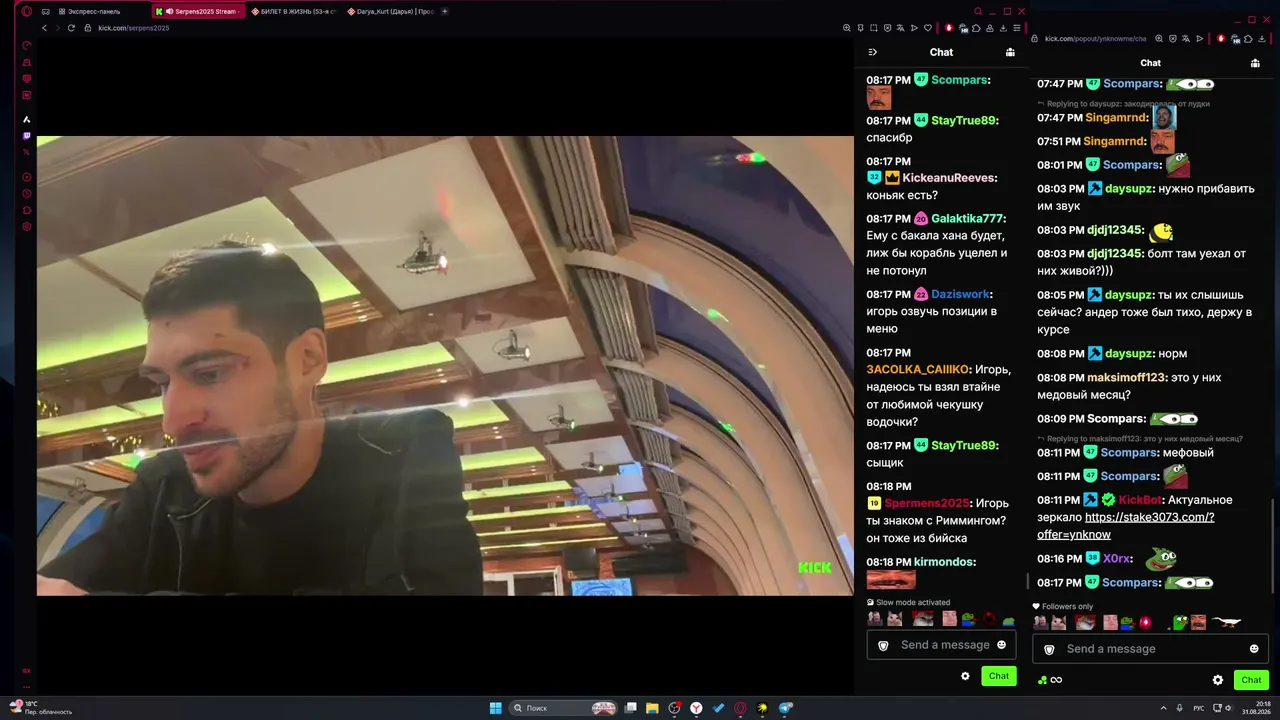Image resolution: width=1280 pixels, height=720 pixels.
Task: Open the chat users list icon in main window
Action: [x=1010, y=52]
